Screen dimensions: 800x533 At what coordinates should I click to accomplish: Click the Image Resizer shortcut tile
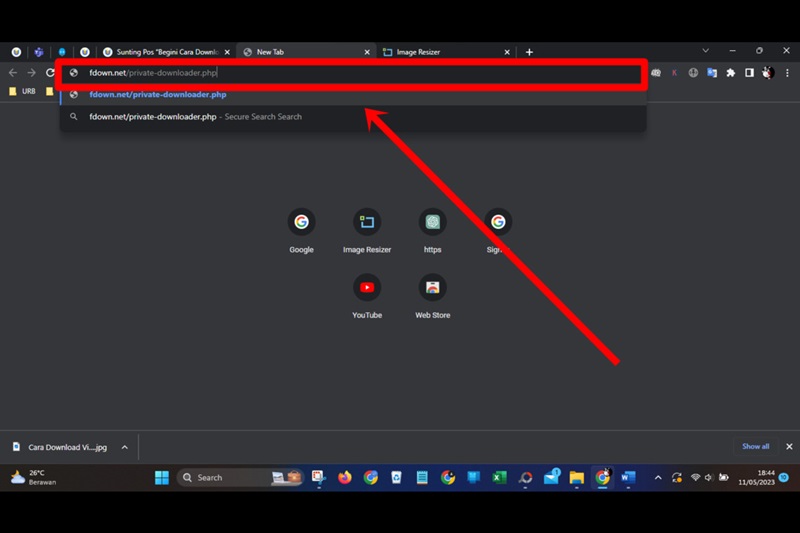click(367, 223)
